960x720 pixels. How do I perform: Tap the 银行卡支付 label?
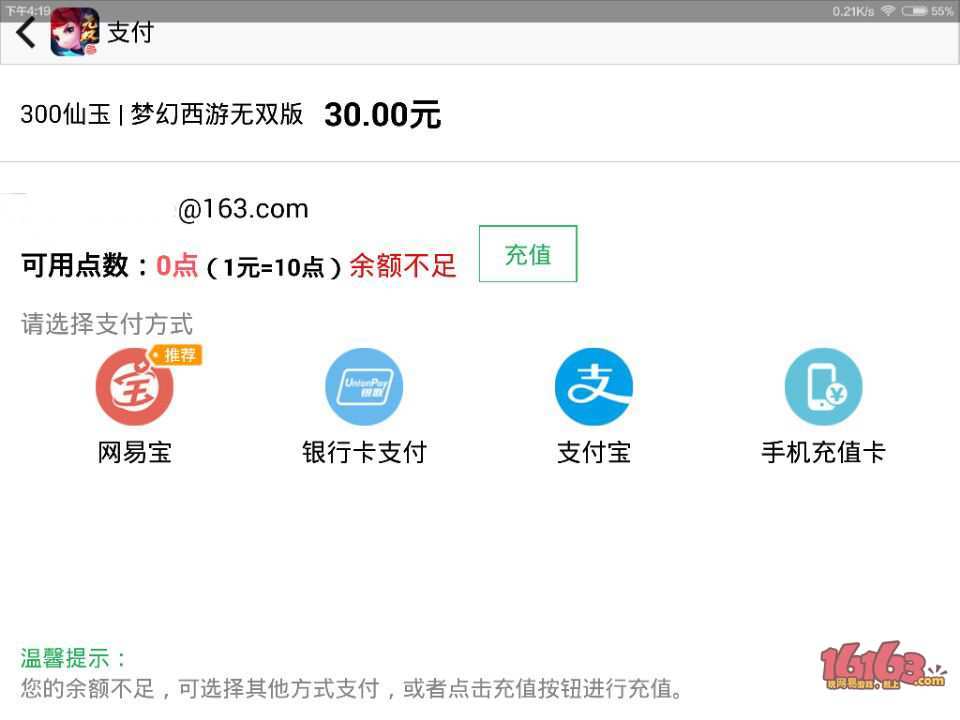(364, 452)
